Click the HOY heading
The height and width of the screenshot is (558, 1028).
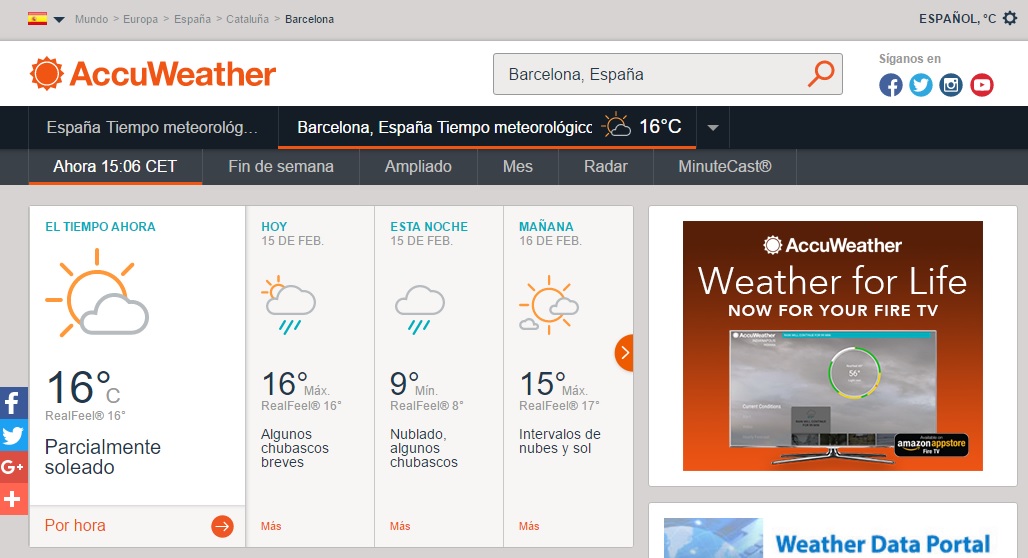click(274, 226)
